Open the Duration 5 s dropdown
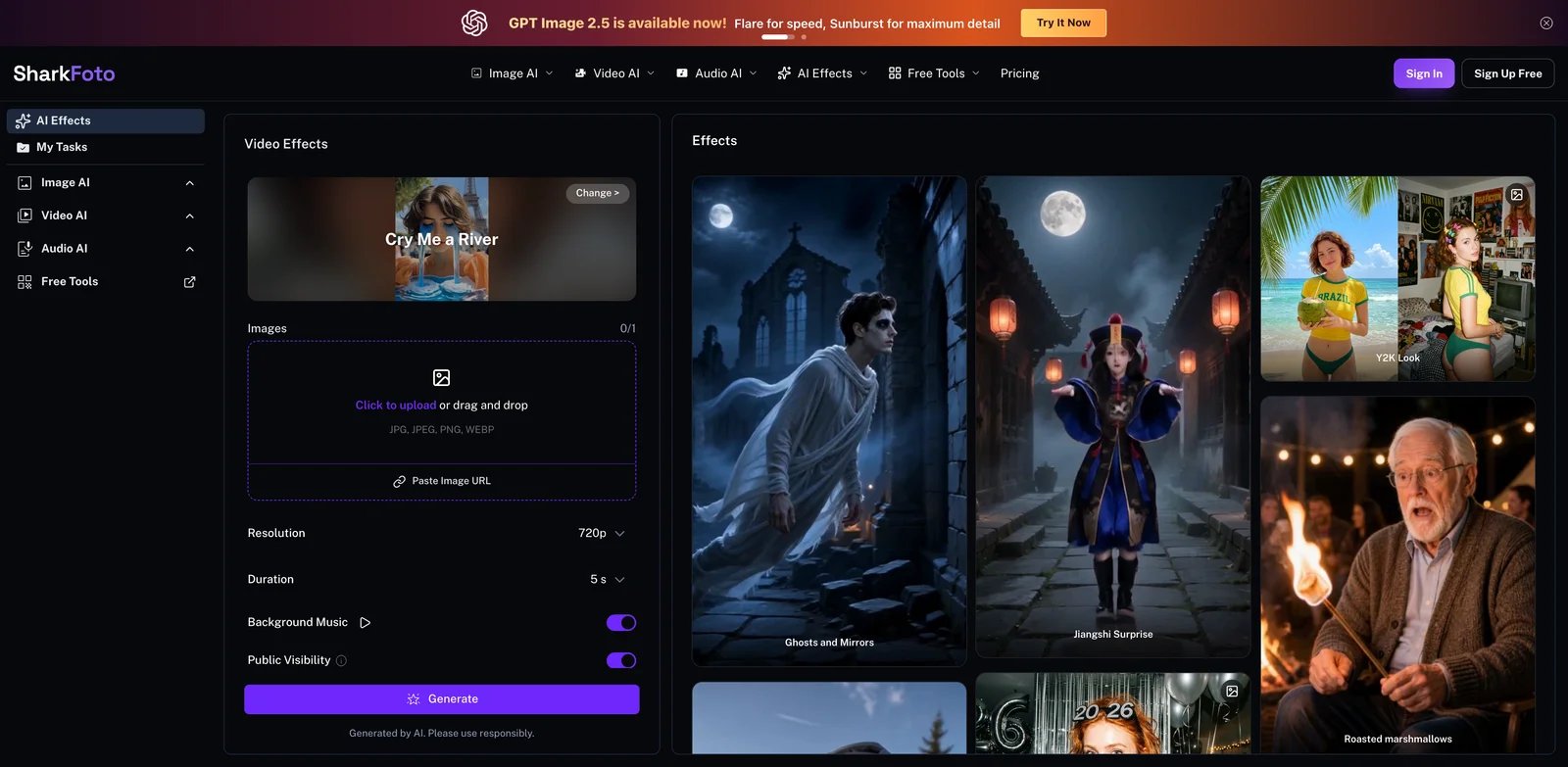Screen dimensions: 1568x767 (608, 580)
